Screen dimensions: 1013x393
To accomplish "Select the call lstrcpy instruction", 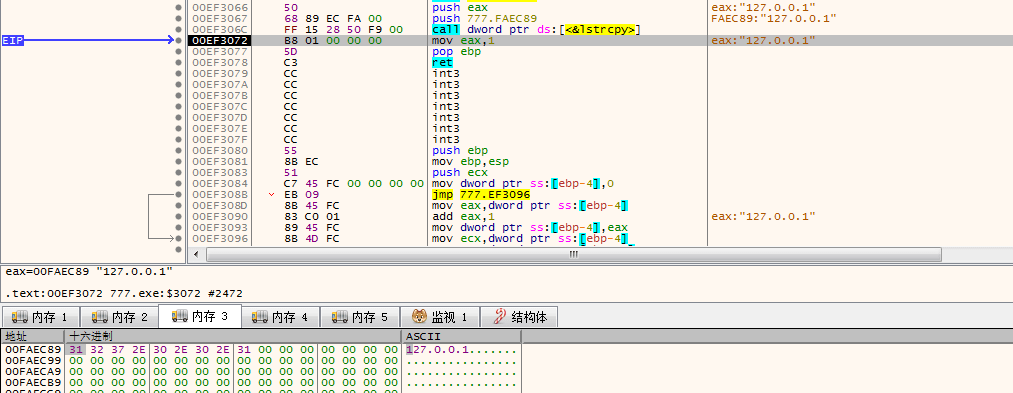I will [x=536, y=30].
